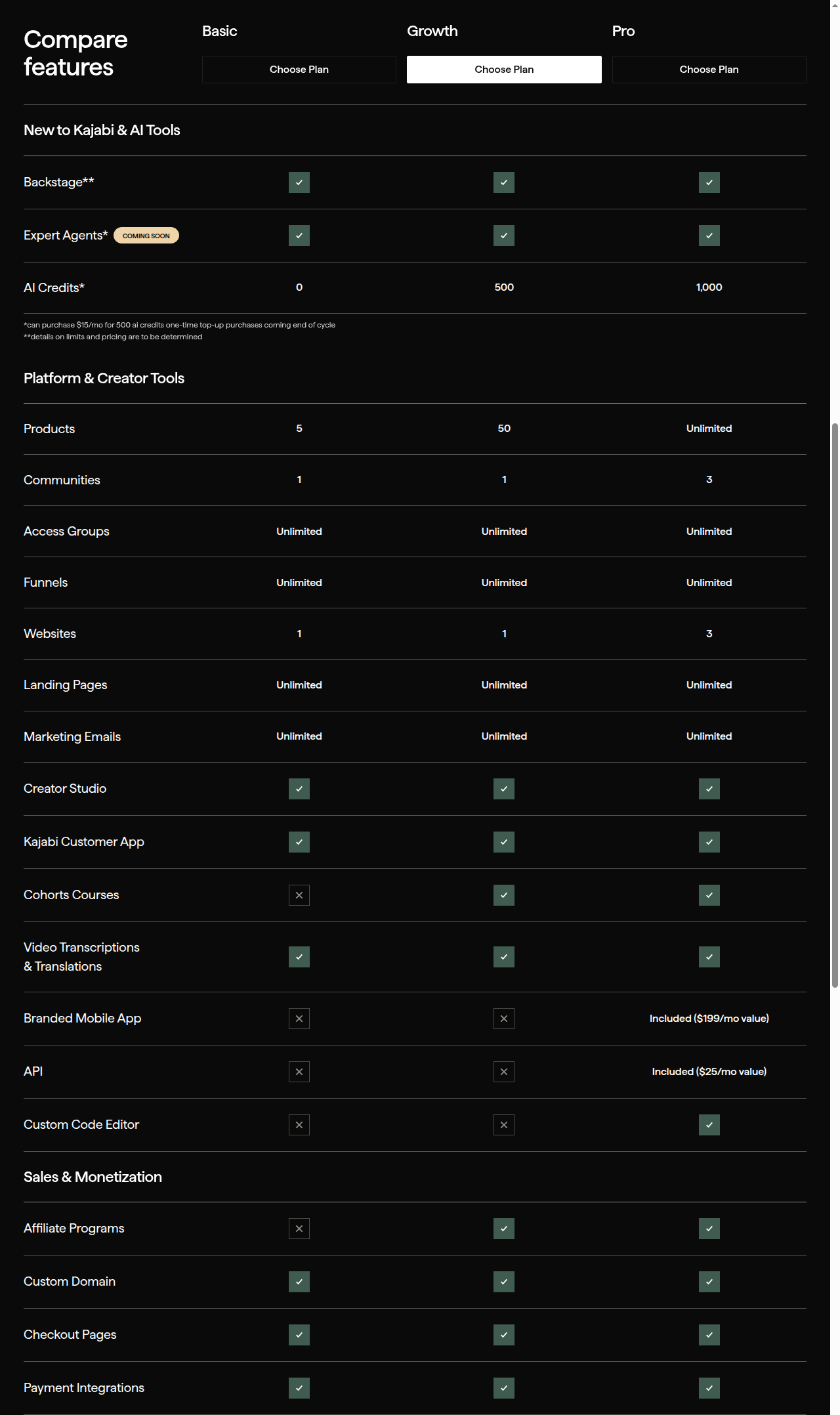The image size is (840, 1415).
Task: Click "Unlimited" Access Groups value under Pro
Action: pyautogui.click(x=709, y=532)
